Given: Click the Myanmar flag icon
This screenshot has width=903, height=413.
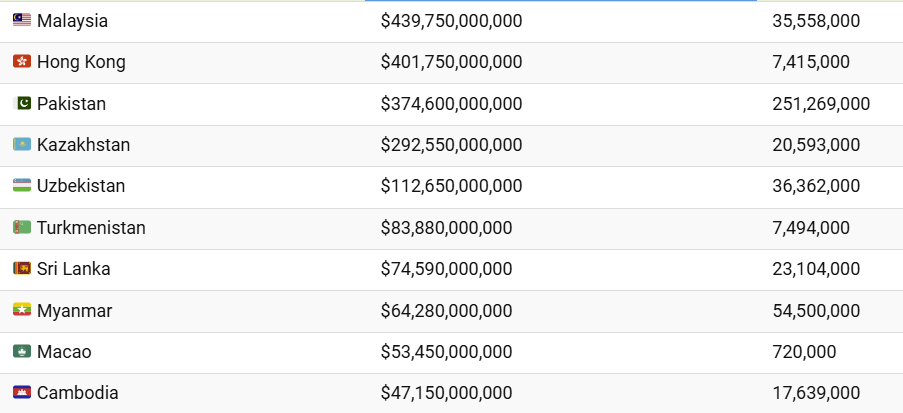Looking at the screenshot, I should click(22, 310).
